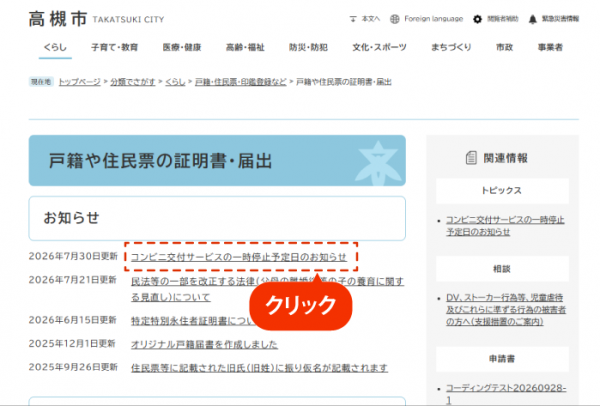Screen dimensions: 600x406
Task: Click the 緊急災害情報 label text
Action: [560, 19]
